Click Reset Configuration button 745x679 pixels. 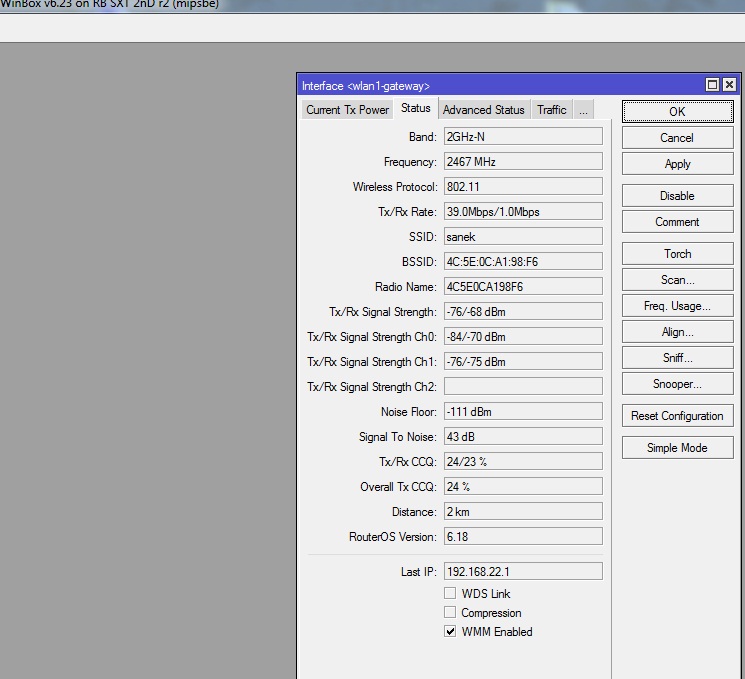(677, 416)
